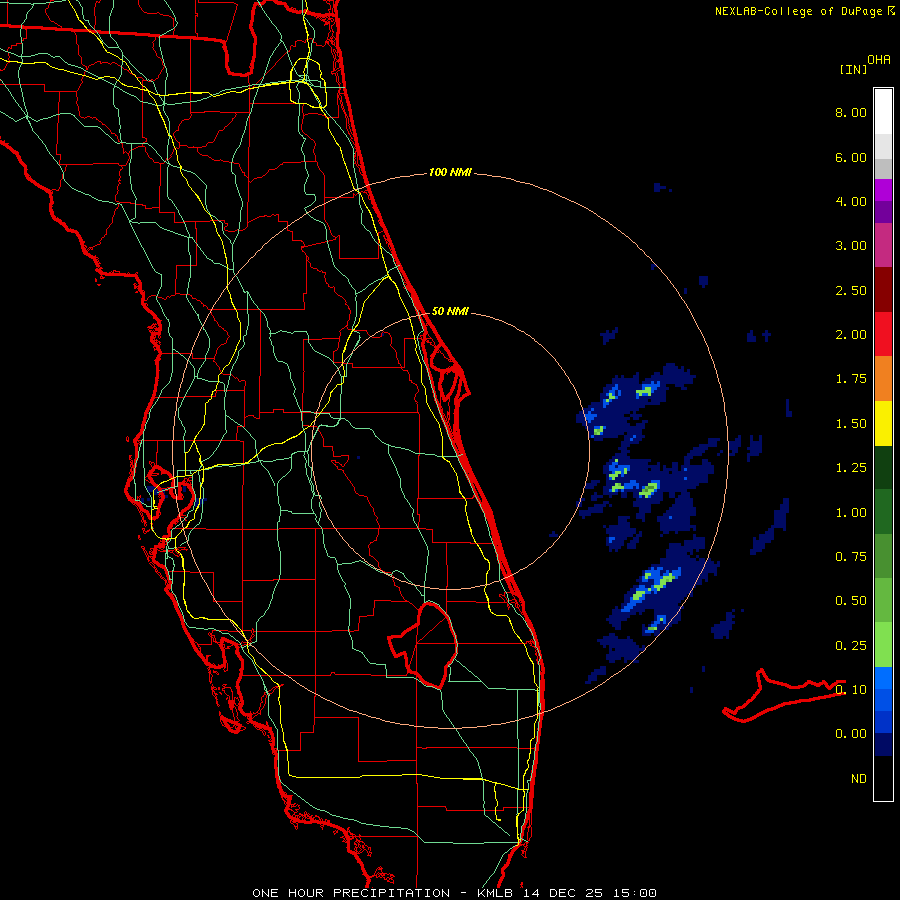The width and height of the screenshot is (900, 900).
Task: Select the orange legend swatch beside 1.75
Action: click(883, 379)
